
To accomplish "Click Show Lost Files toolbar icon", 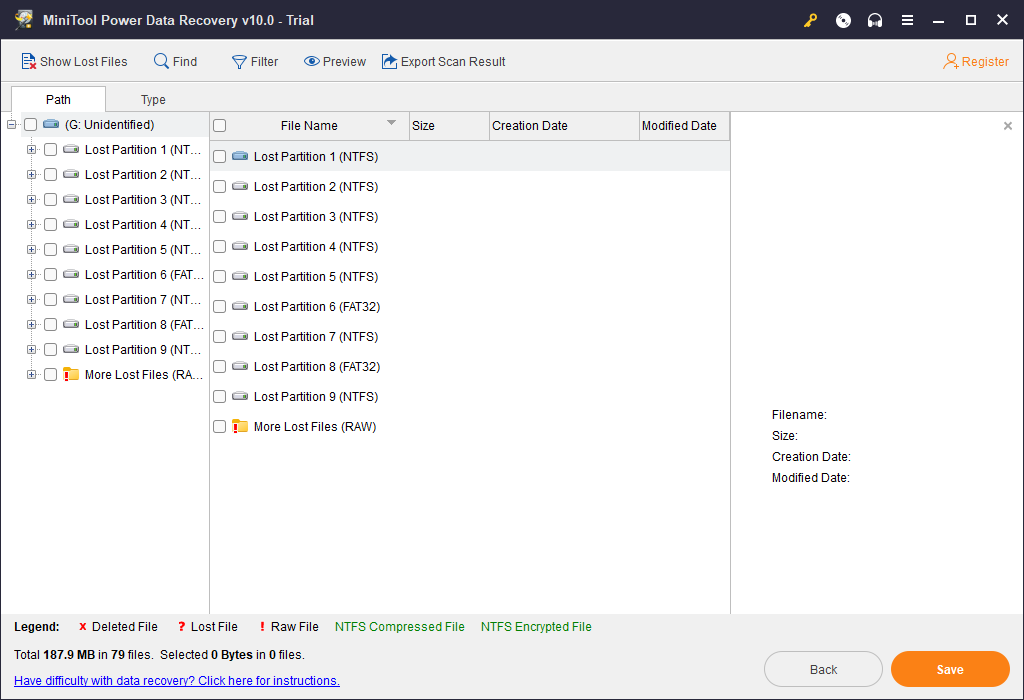I will click(29, 62).
